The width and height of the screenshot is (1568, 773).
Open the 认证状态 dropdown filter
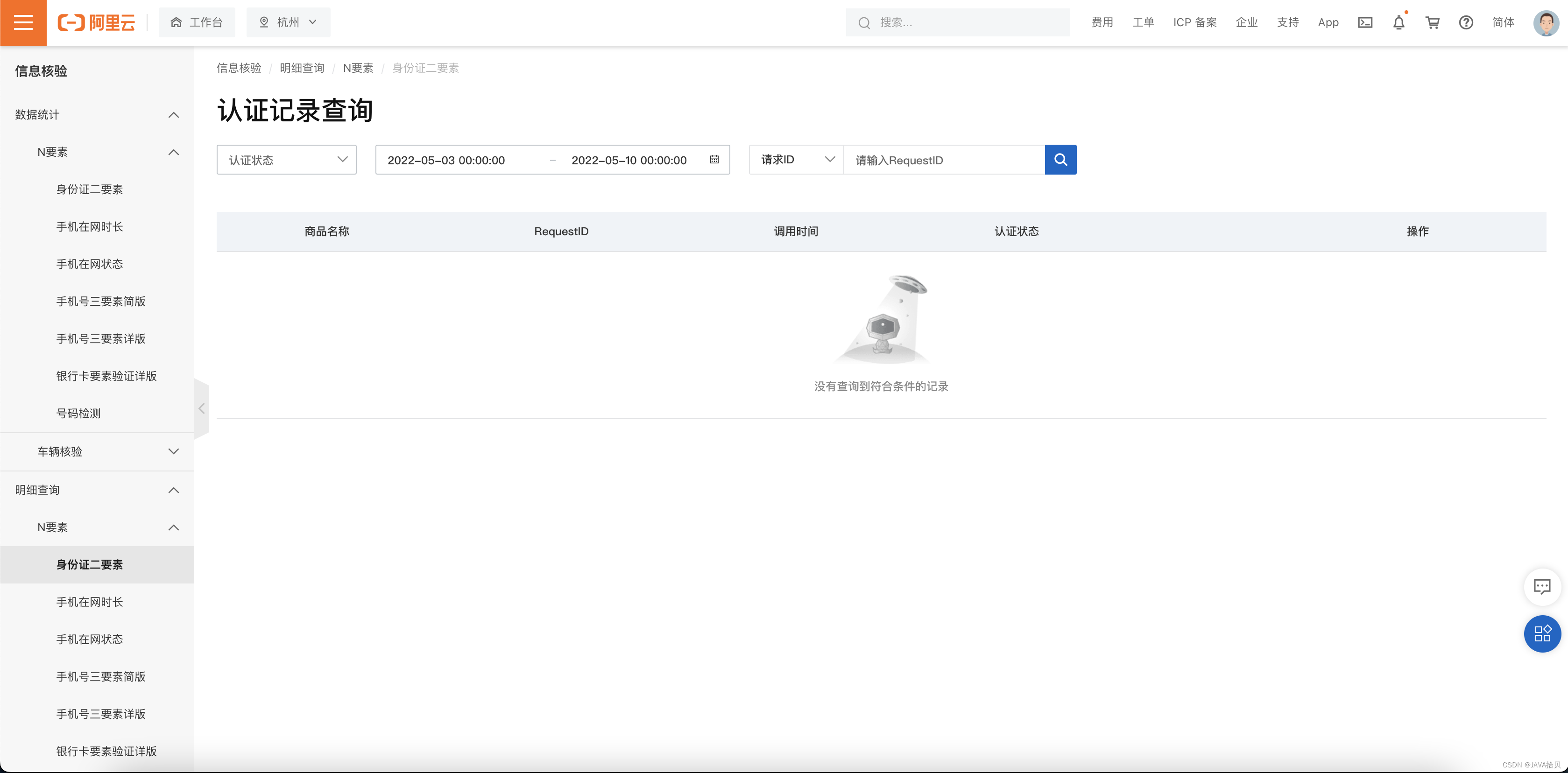pyautogui.click(x=286, y=160)
